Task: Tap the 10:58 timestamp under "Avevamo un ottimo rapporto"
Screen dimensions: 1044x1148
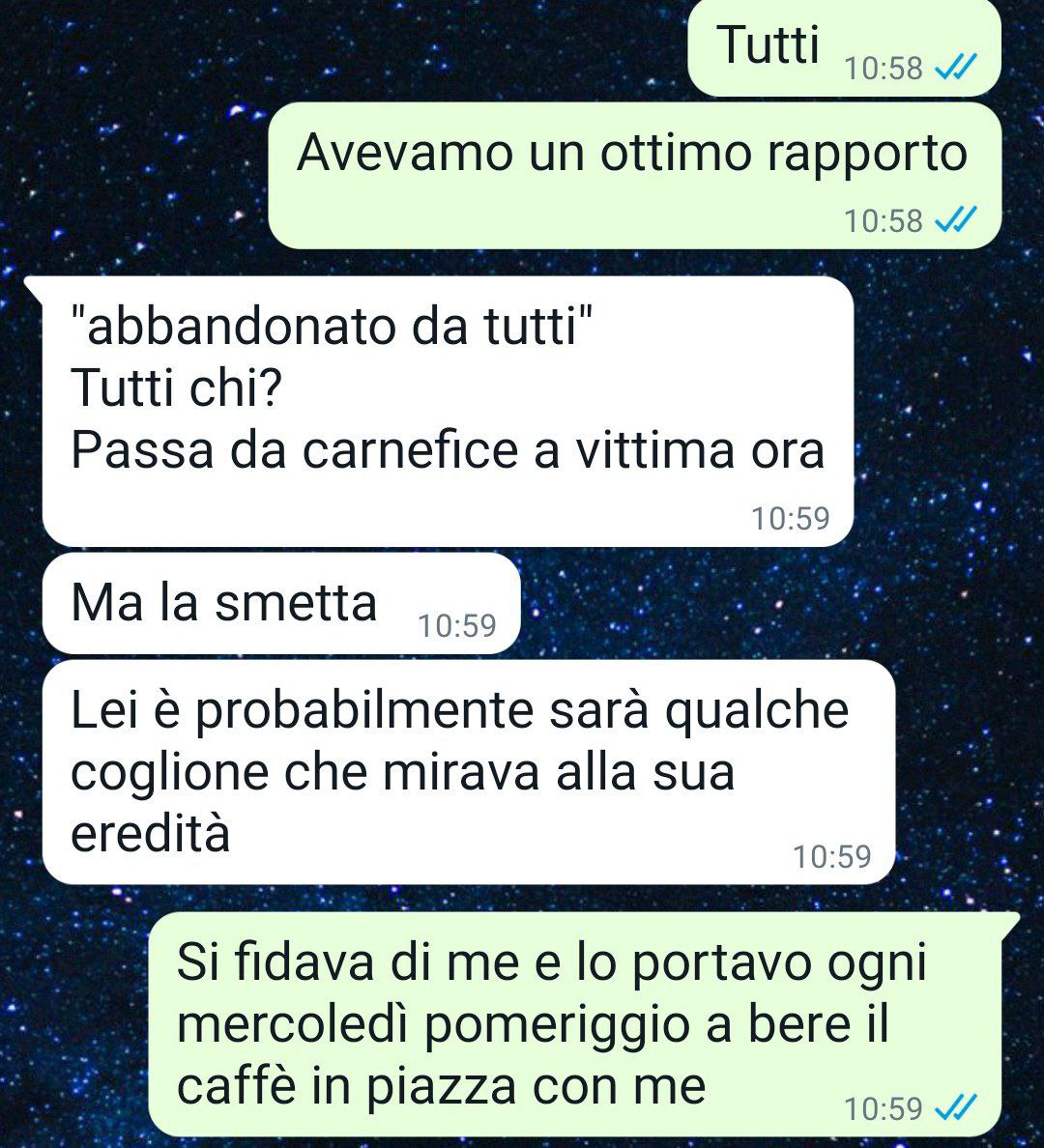Action: click(883, 220)
